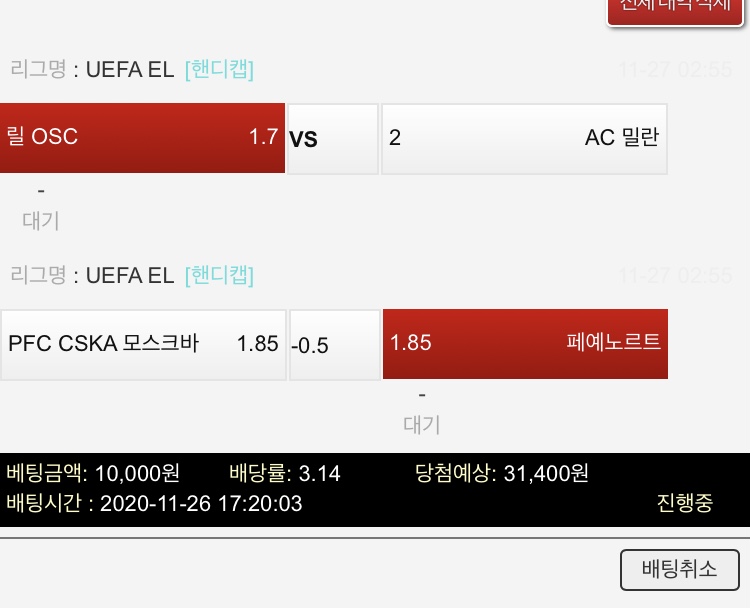Click the 배당률 3.14 value
Image resolution: width=750 pixels, height=608 pixels.
click(285, 473)
